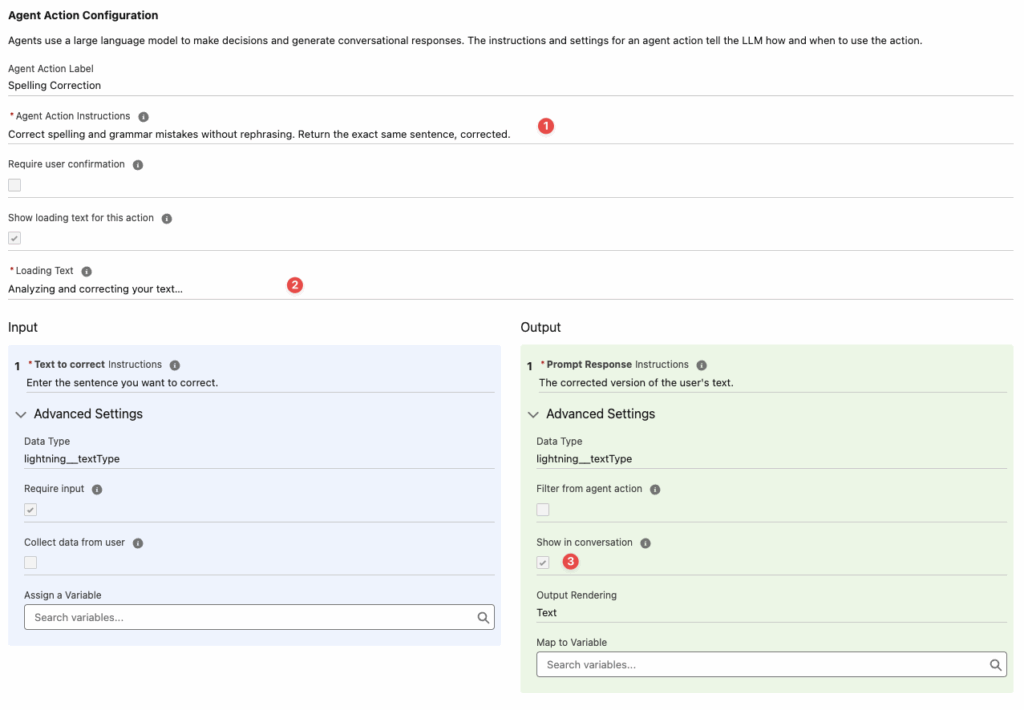
Task: Click the Output section heading
Action: click(x=541, y=328)
